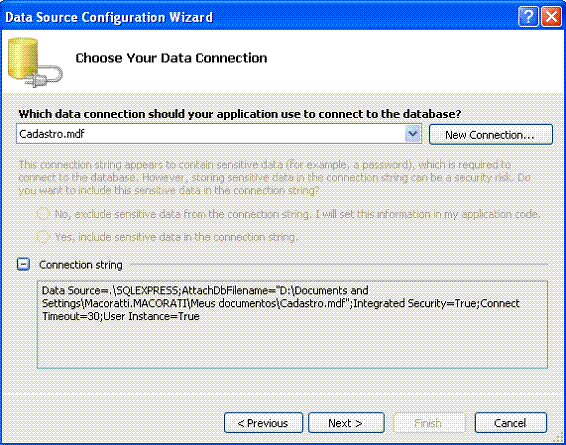Click the database plug wizard icon
Image resolution: width=566 pixels, height=445 pixels.
(x=35, y=62)
